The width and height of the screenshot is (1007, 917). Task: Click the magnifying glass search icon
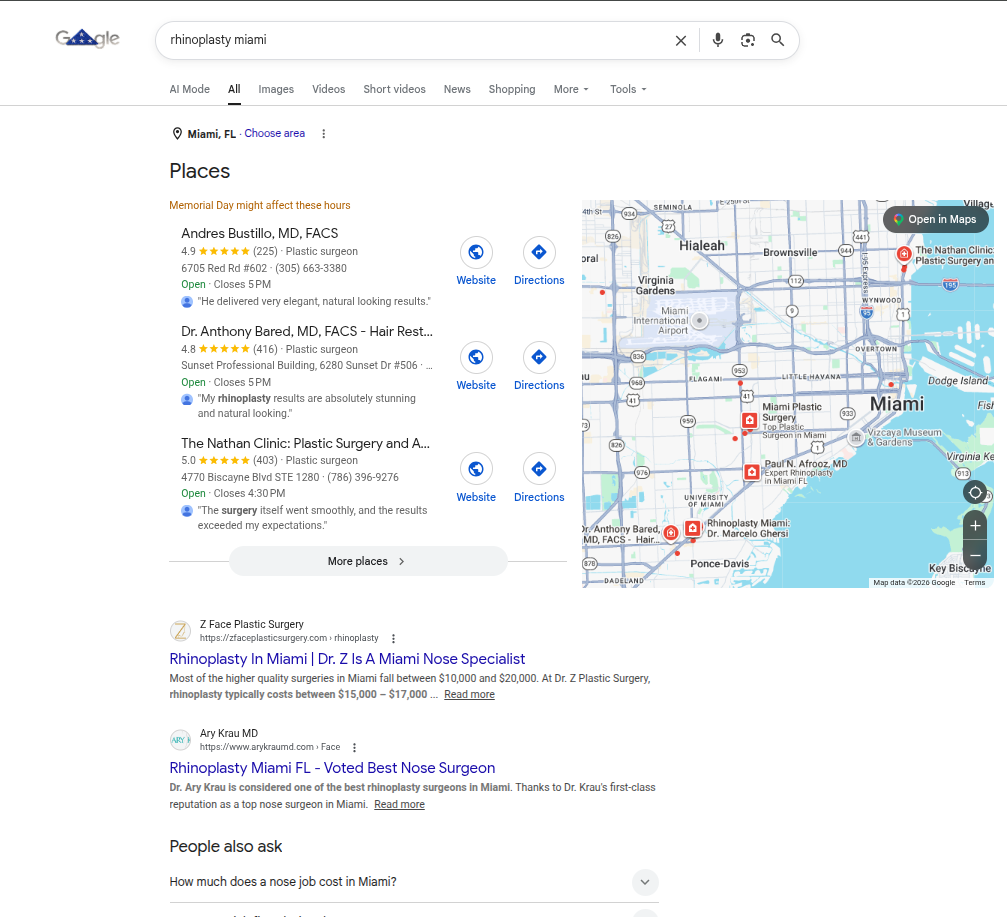[777, 40]
